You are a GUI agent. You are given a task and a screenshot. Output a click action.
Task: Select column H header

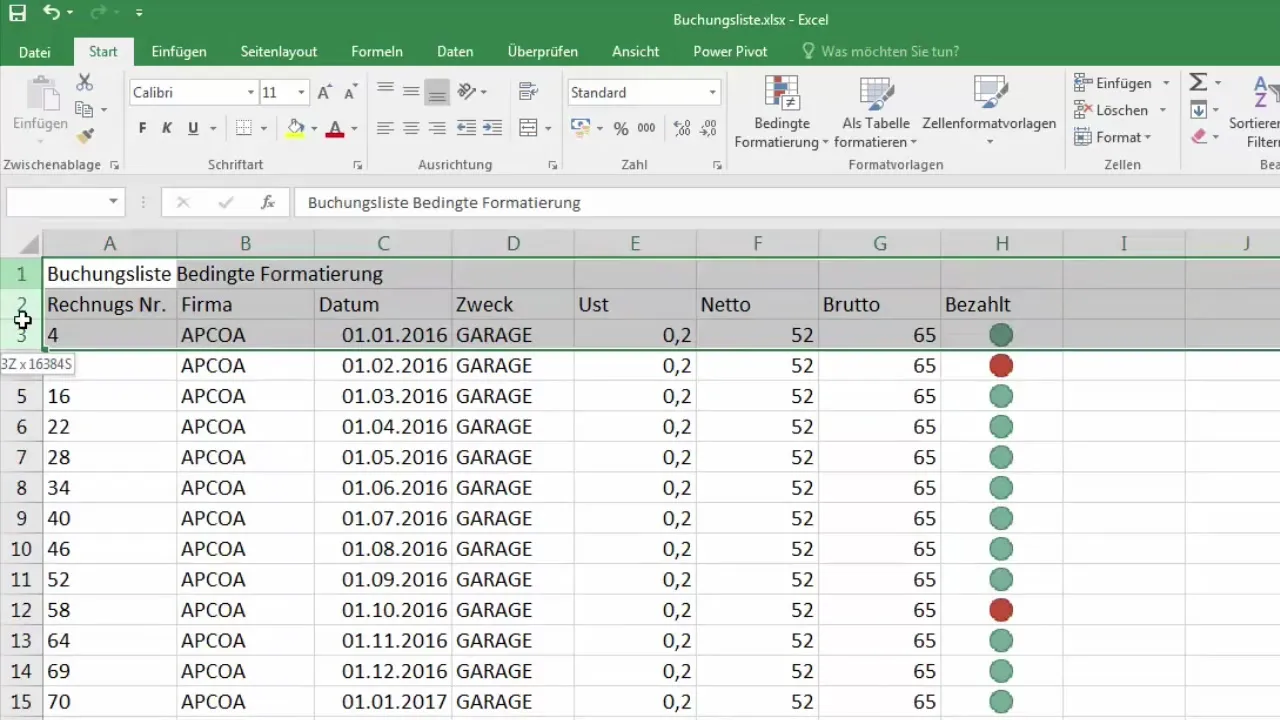(x=1001, y=243)
